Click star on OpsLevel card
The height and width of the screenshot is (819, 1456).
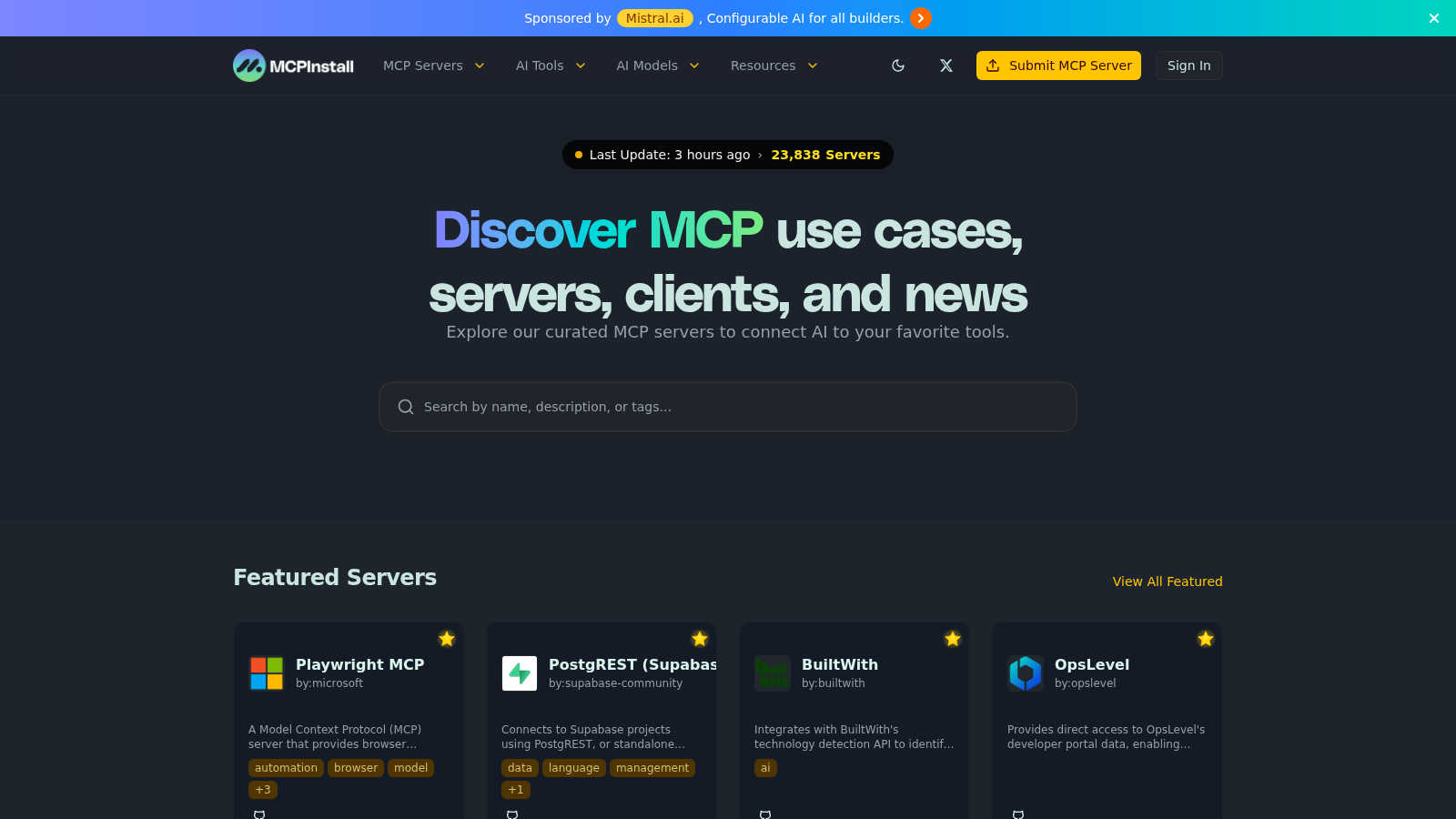[x=1206, y=639]
